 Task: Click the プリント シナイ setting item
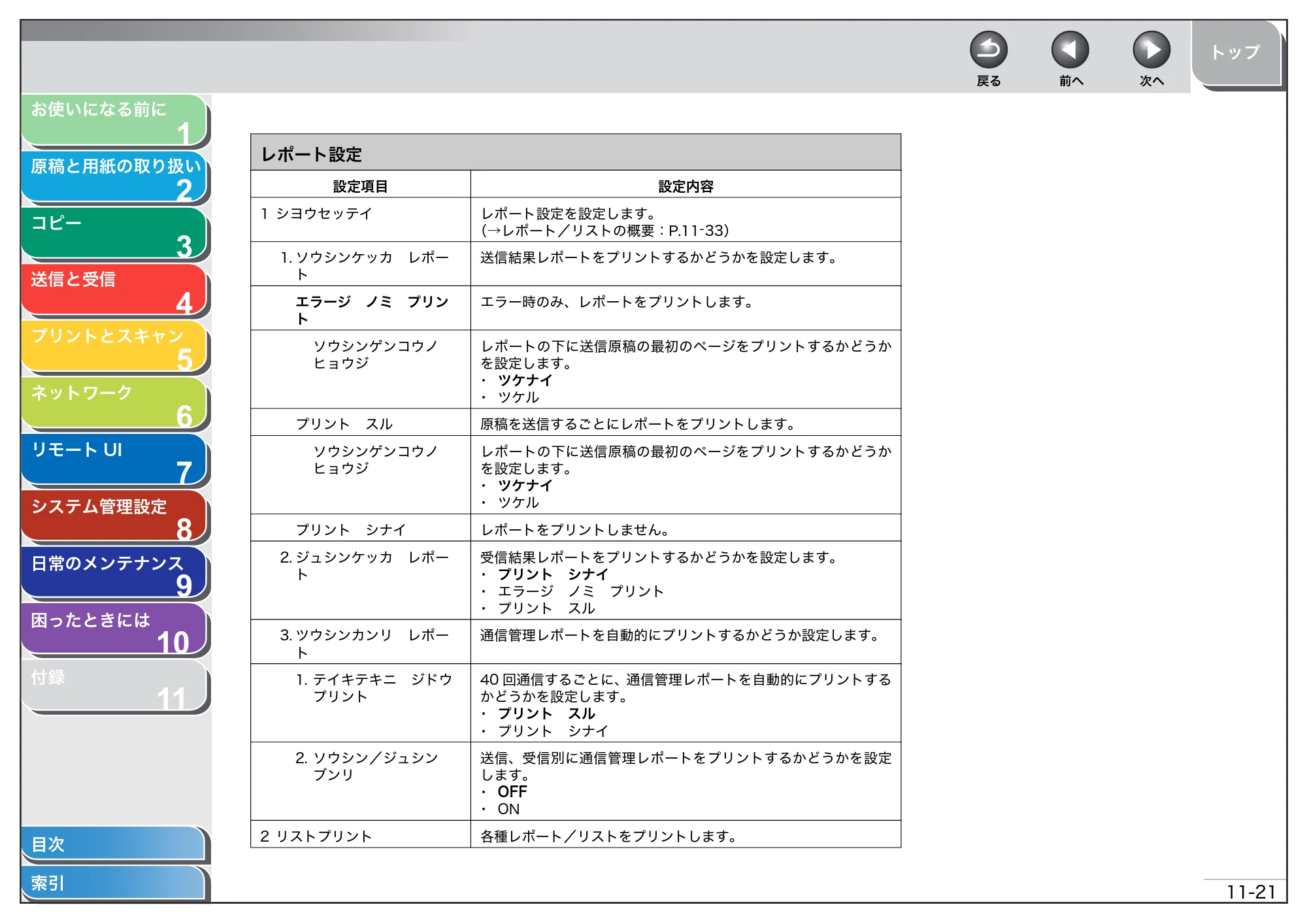click(350, 530)
